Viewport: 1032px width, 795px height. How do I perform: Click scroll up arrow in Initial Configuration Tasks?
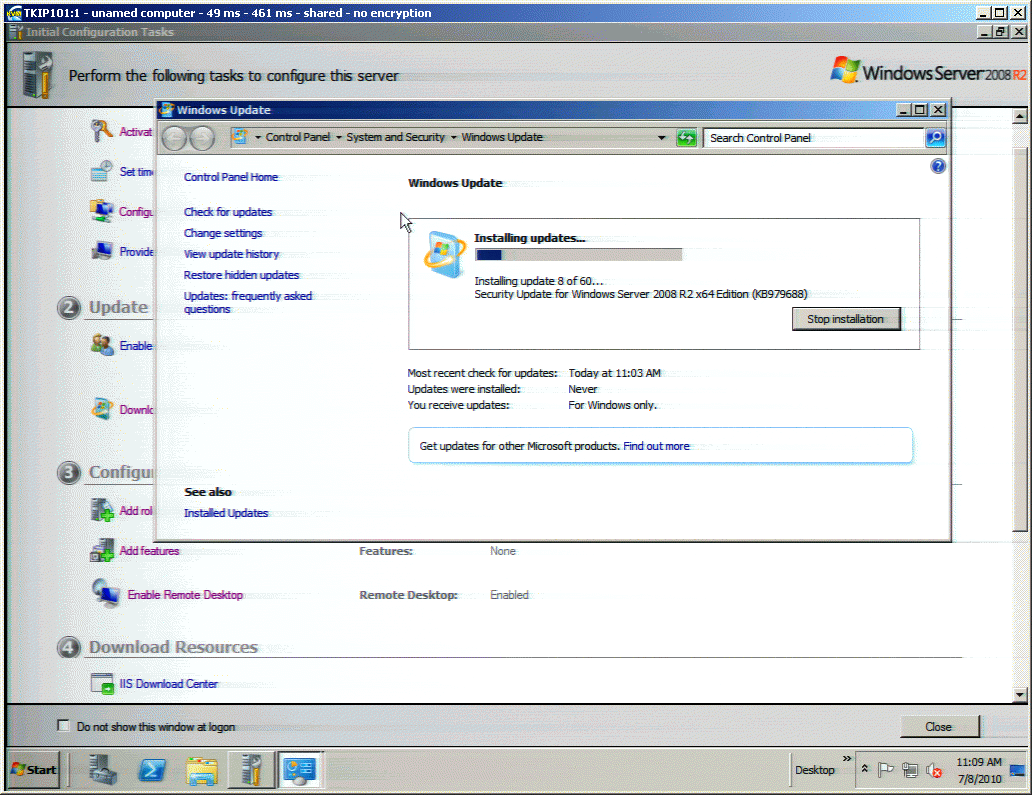click(x=1020, y=116)
